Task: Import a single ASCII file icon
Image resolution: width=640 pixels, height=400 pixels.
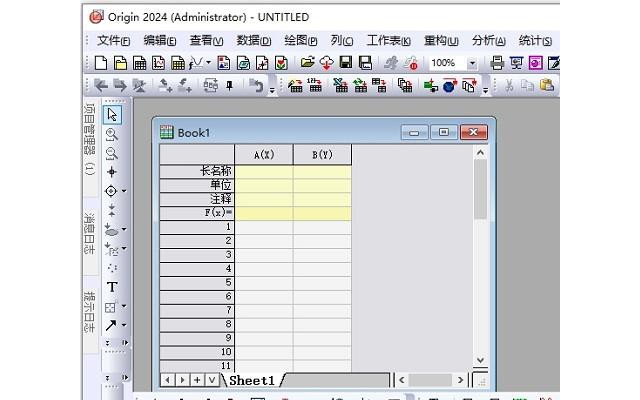Action: pyautogui.click(x=315, y=85)
